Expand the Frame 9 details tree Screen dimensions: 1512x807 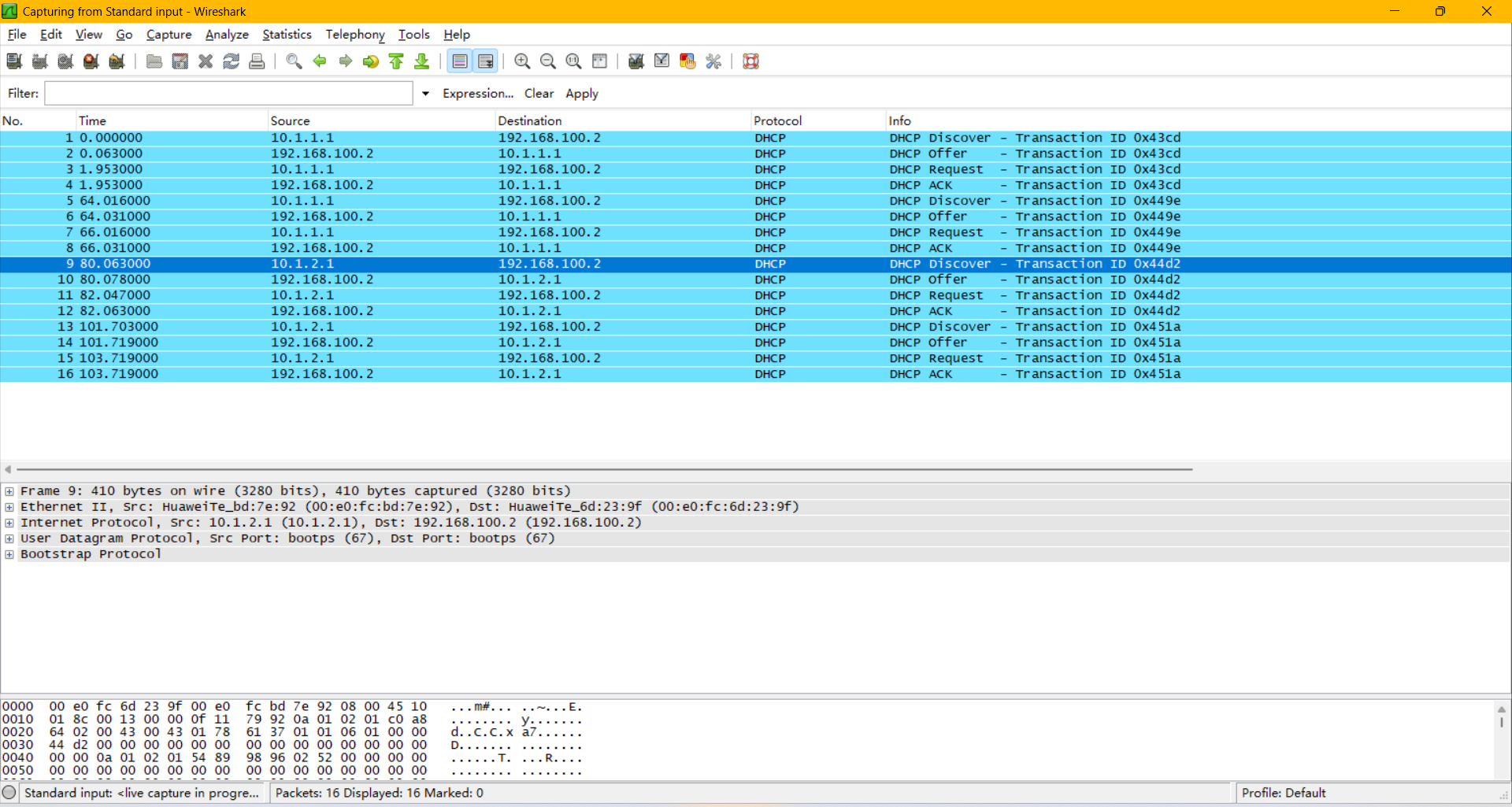(9, 491)
